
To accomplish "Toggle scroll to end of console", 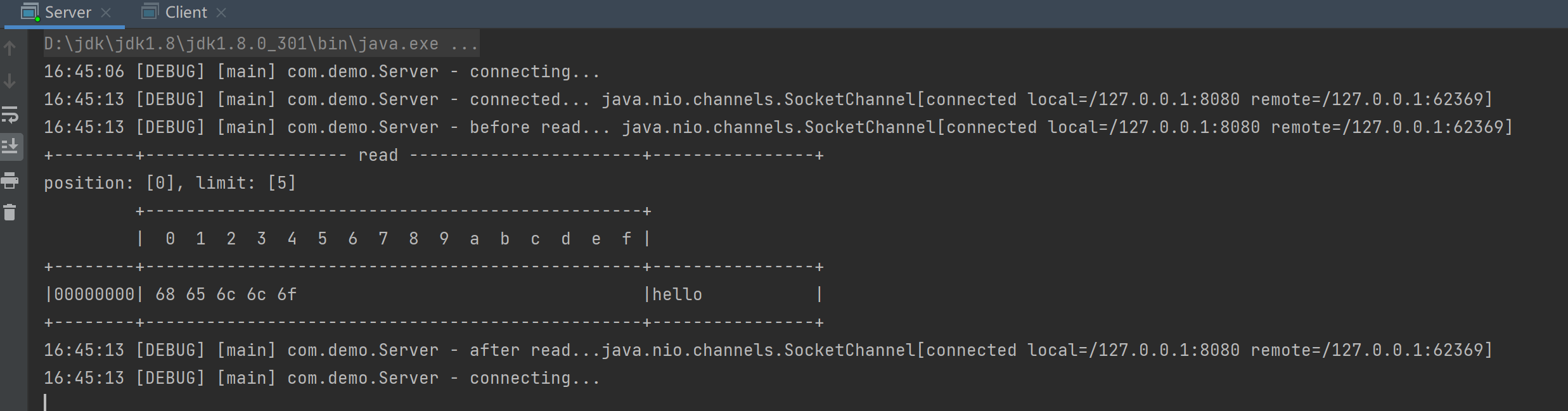I will click(x=10, y=147).
